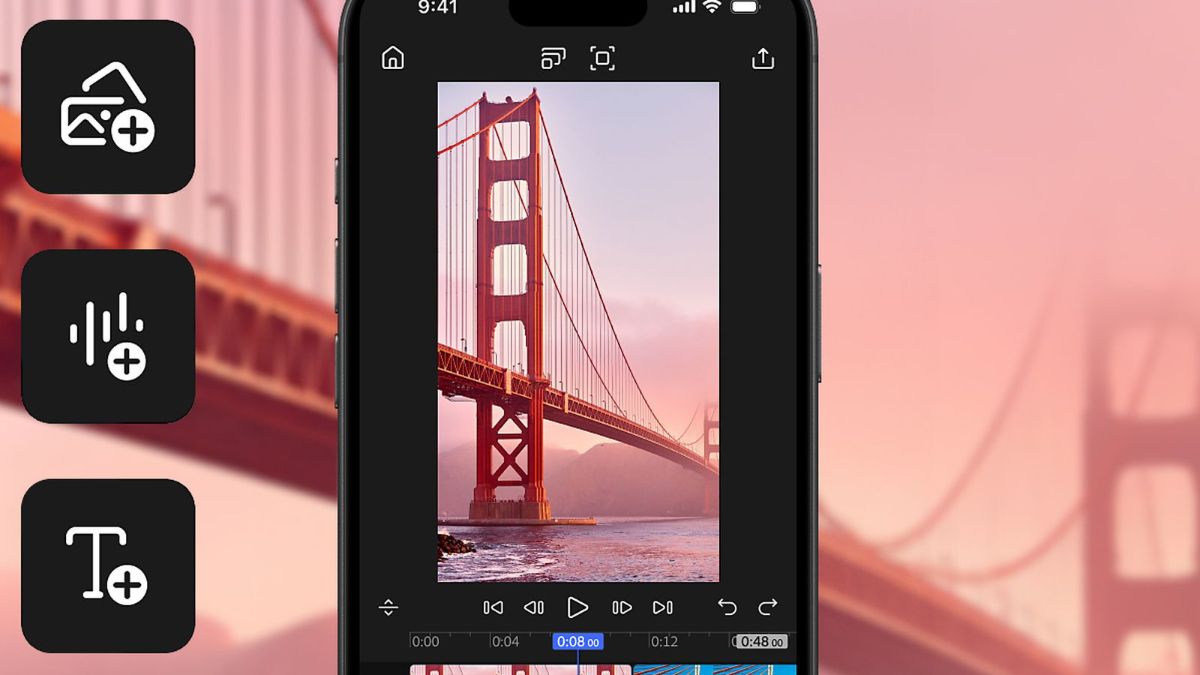Step back one frame
Viewport: 1200px width, 675px height.
(x=534, y=607)
